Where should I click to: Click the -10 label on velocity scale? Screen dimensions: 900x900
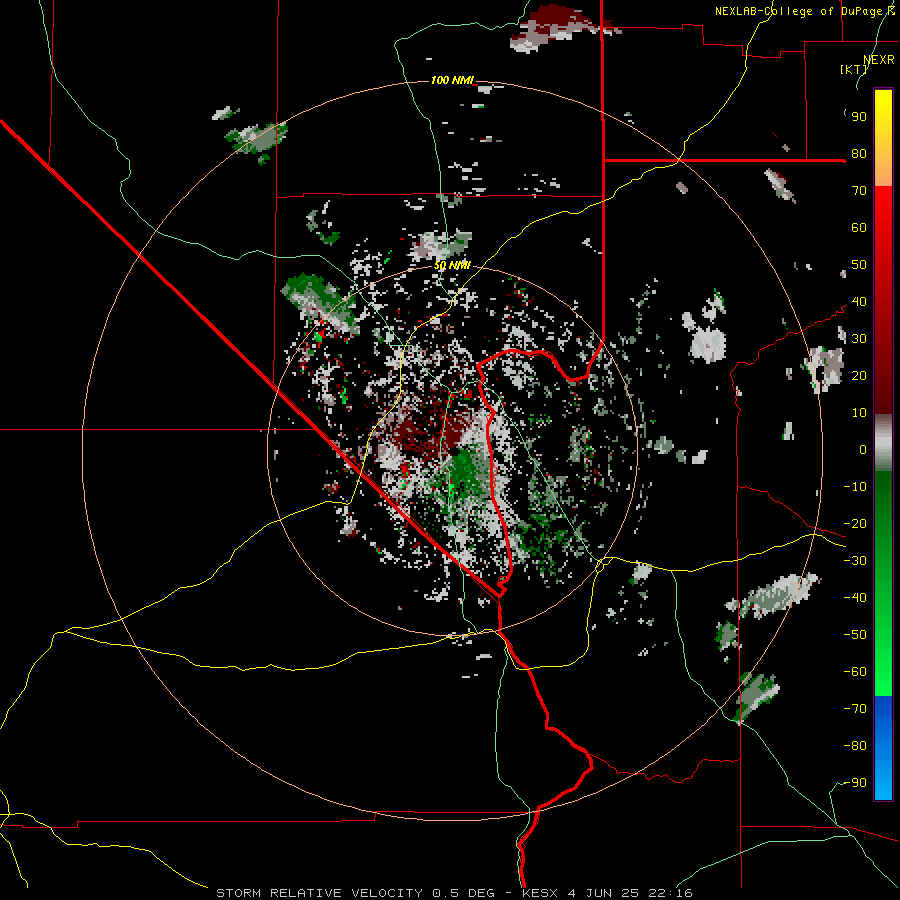(x=855, y=487)
